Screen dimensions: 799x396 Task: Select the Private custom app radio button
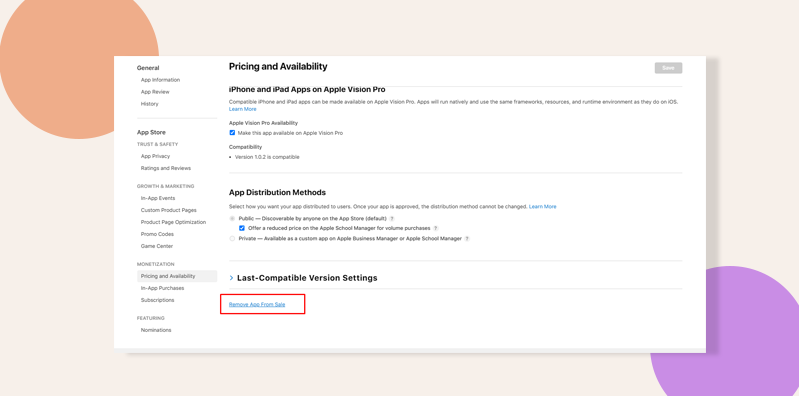232,239
